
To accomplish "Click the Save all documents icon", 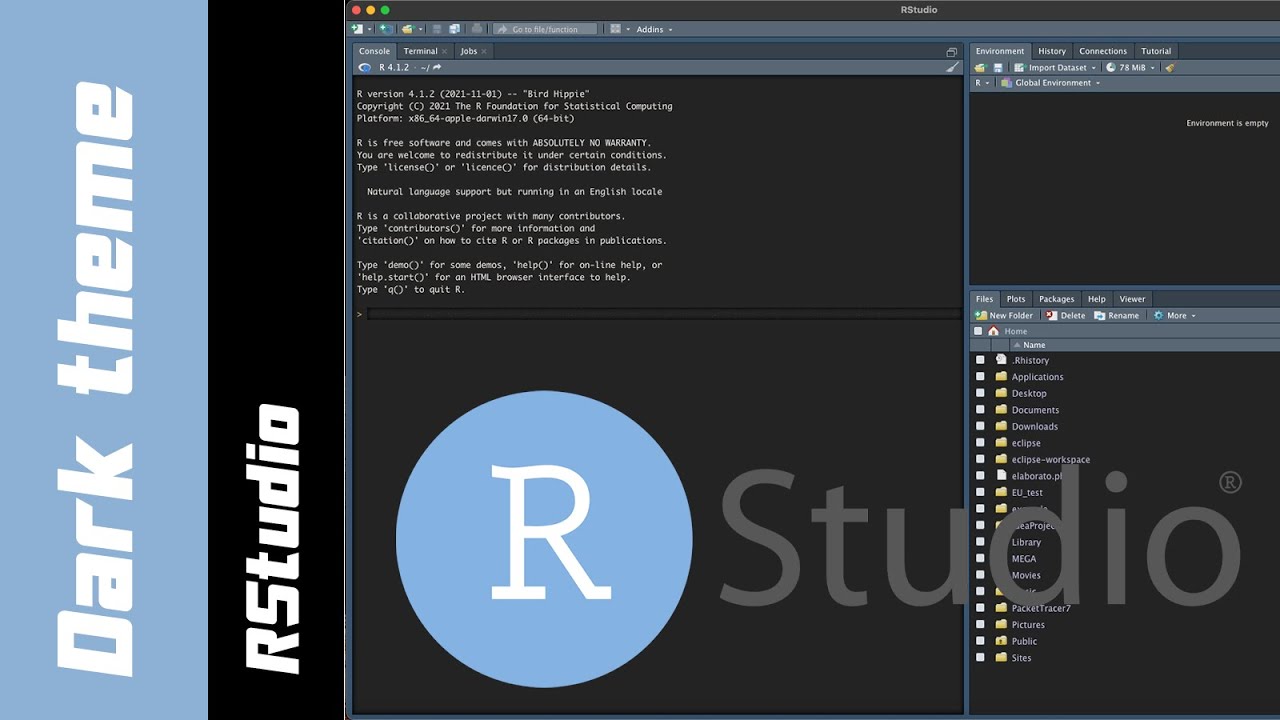I will pos(455,29).
